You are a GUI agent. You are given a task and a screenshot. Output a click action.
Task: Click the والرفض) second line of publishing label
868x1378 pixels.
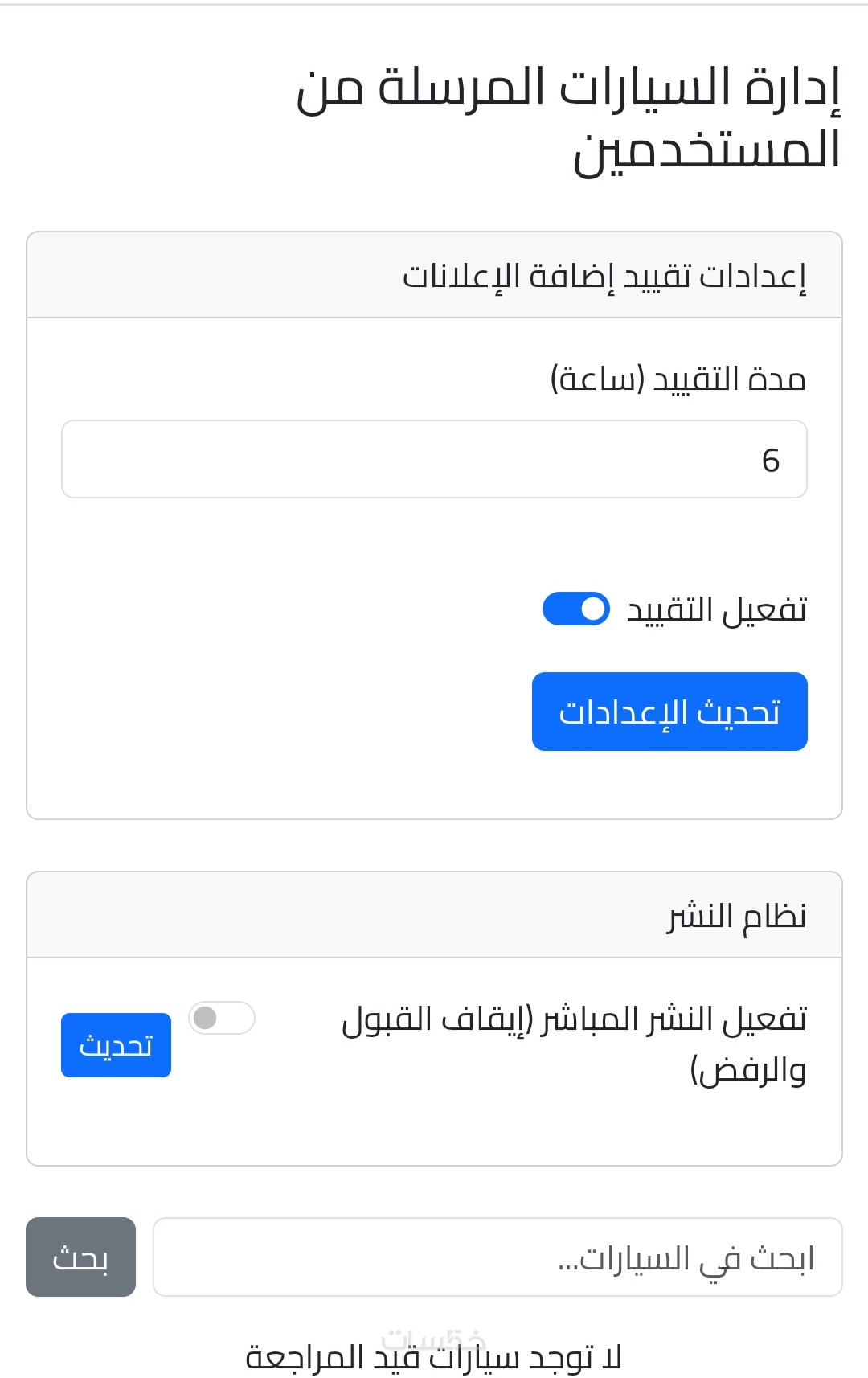747,1071
